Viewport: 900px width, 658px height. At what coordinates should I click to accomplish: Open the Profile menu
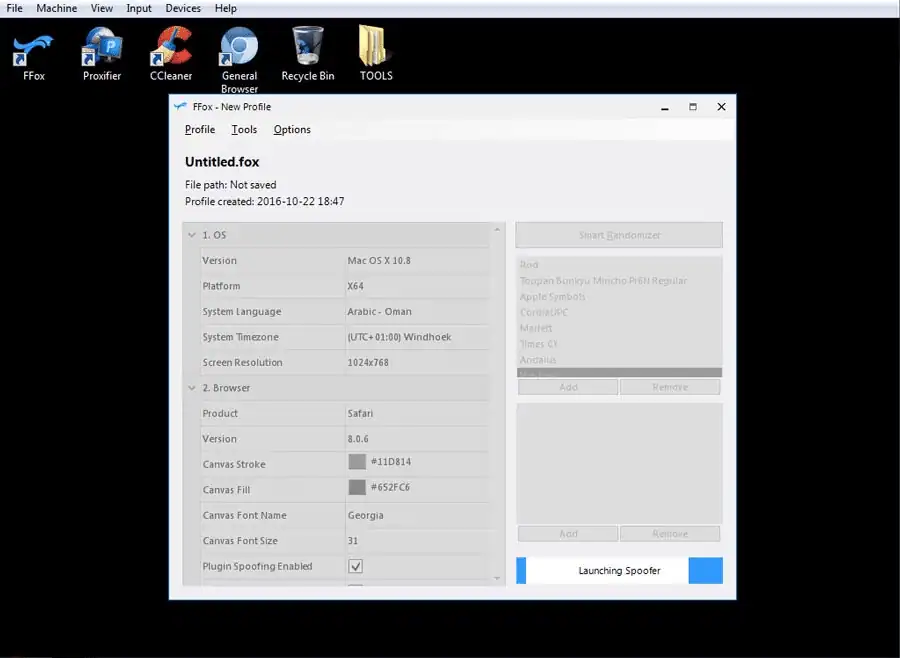200,130
